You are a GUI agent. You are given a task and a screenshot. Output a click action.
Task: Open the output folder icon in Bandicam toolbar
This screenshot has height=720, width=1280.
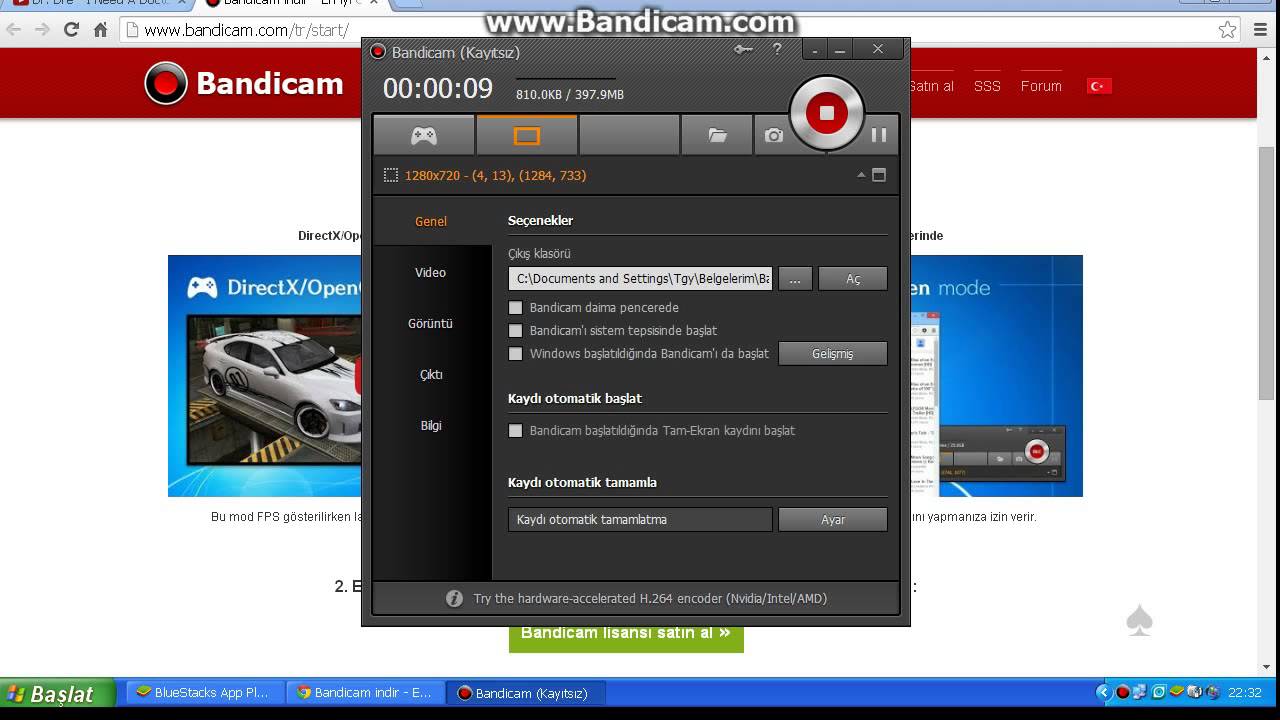(x=717, y=135)
